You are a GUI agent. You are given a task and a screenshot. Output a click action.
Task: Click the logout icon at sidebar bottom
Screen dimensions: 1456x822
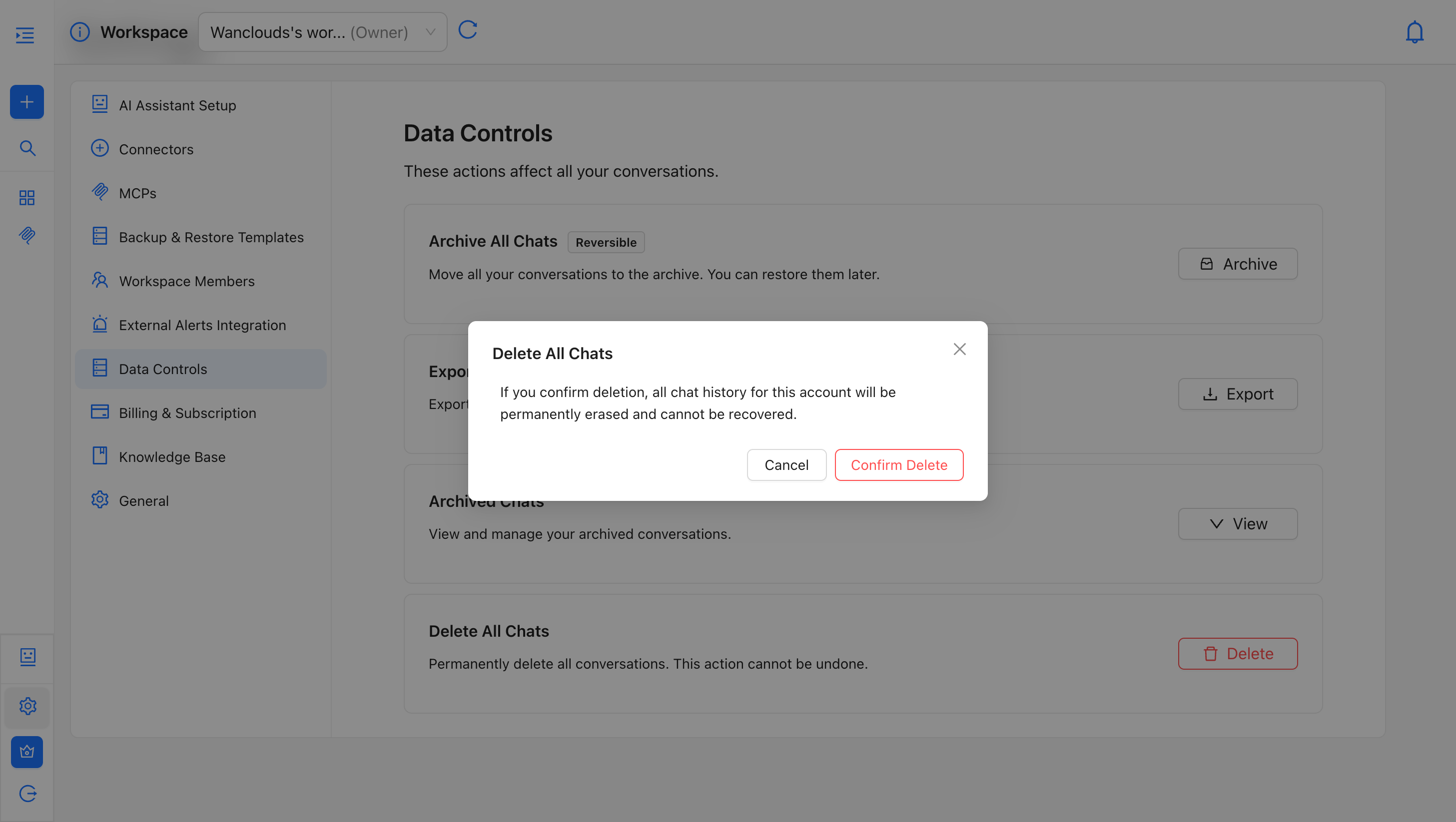(x=27, y=793)
